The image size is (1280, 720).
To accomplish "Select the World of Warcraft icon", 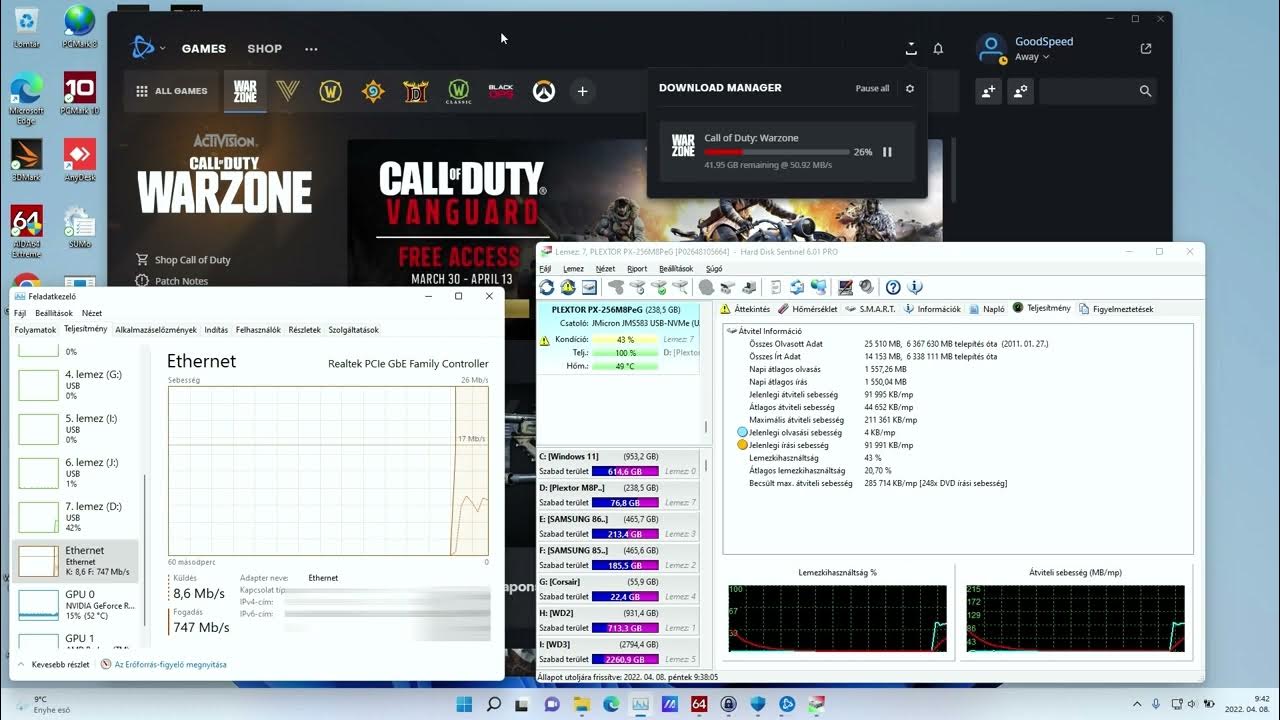I will (331, 91).
